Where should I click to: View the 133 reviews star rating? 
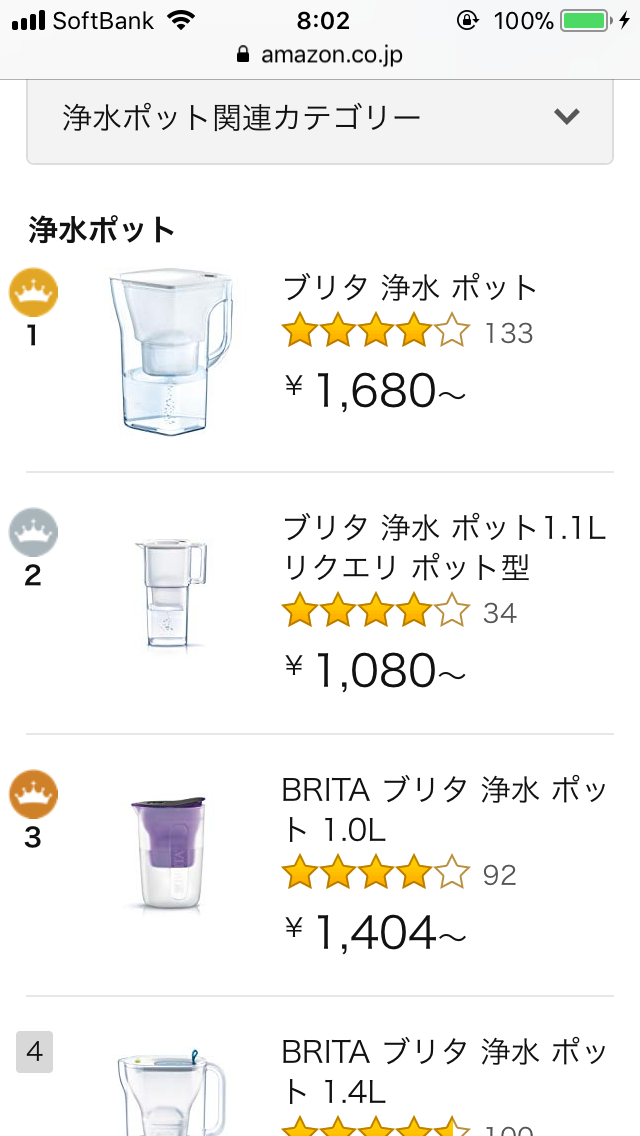(375, 331)
